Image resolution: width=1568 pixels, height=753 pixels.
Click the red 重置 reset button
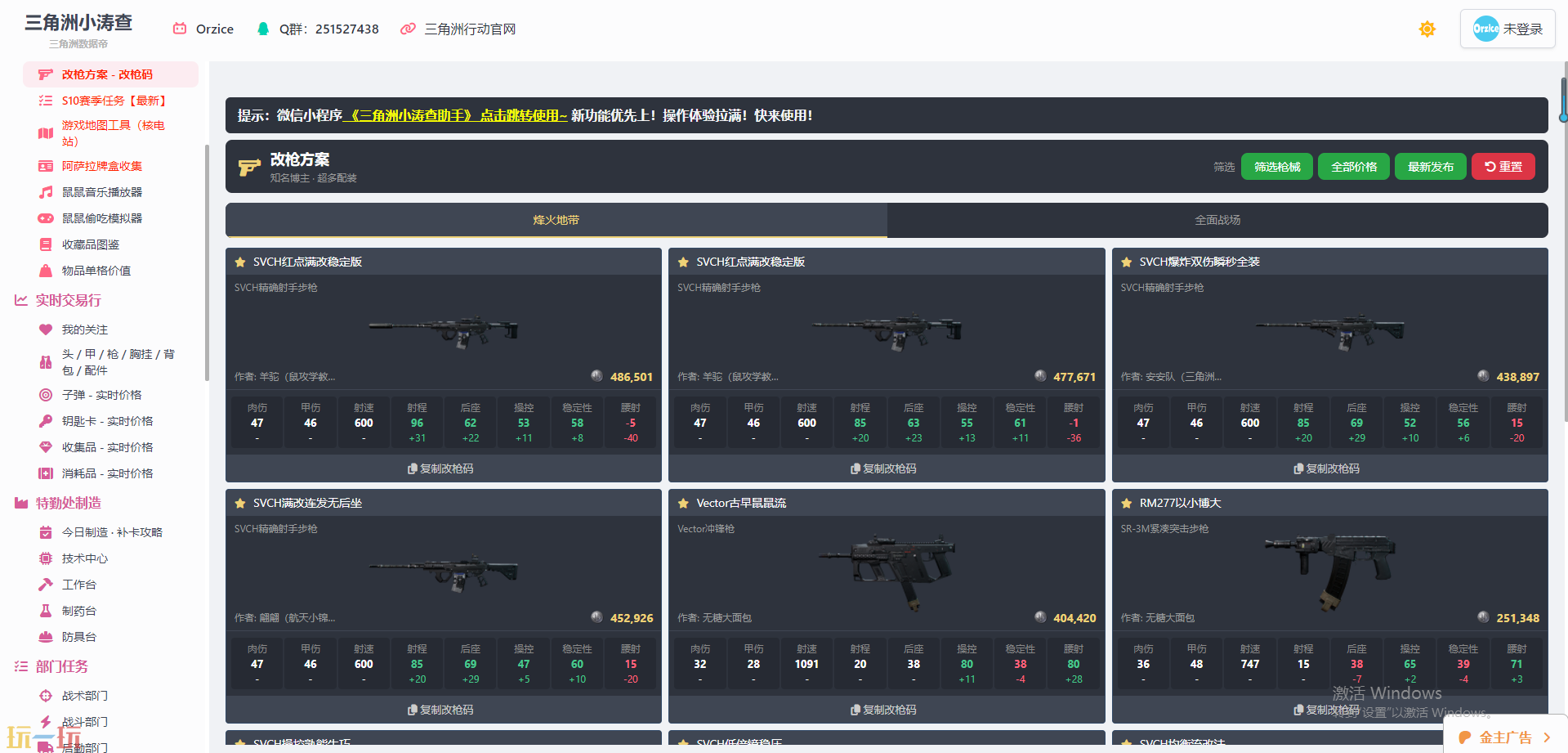[x=1503, y=167]
